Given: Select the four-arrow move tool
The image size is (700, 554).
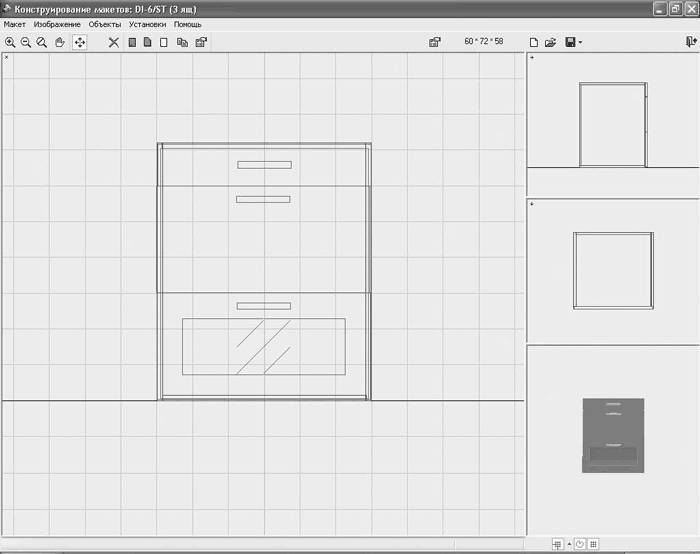Looking at the screenshot, I should coord(79,42).
